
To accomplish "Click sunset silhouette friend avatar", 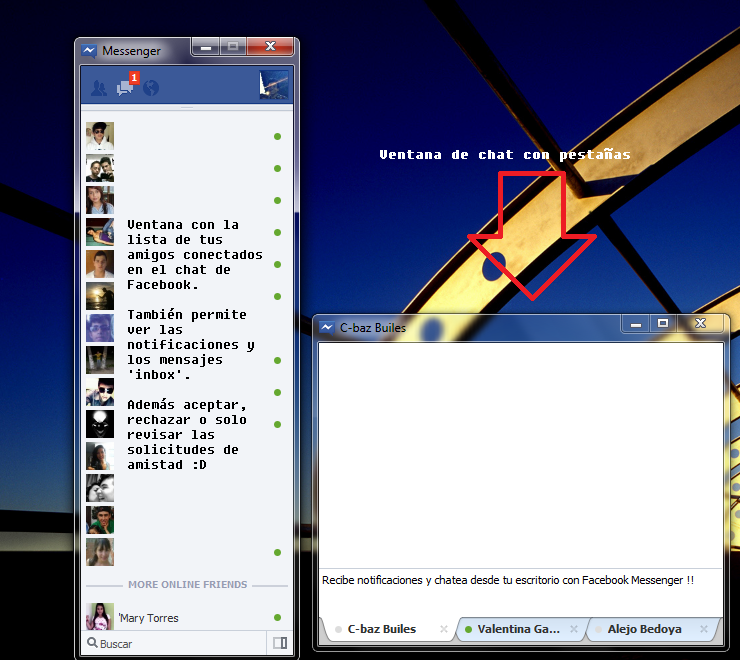I will 100,296.
